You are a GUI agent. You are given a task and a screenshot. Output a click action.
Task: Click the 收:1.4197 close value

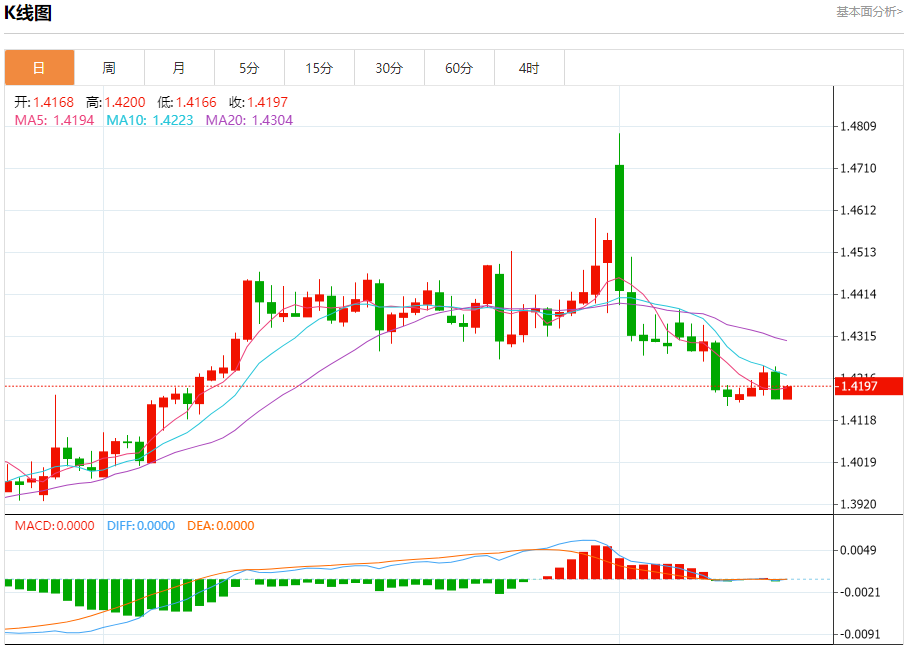click(259, 103)
